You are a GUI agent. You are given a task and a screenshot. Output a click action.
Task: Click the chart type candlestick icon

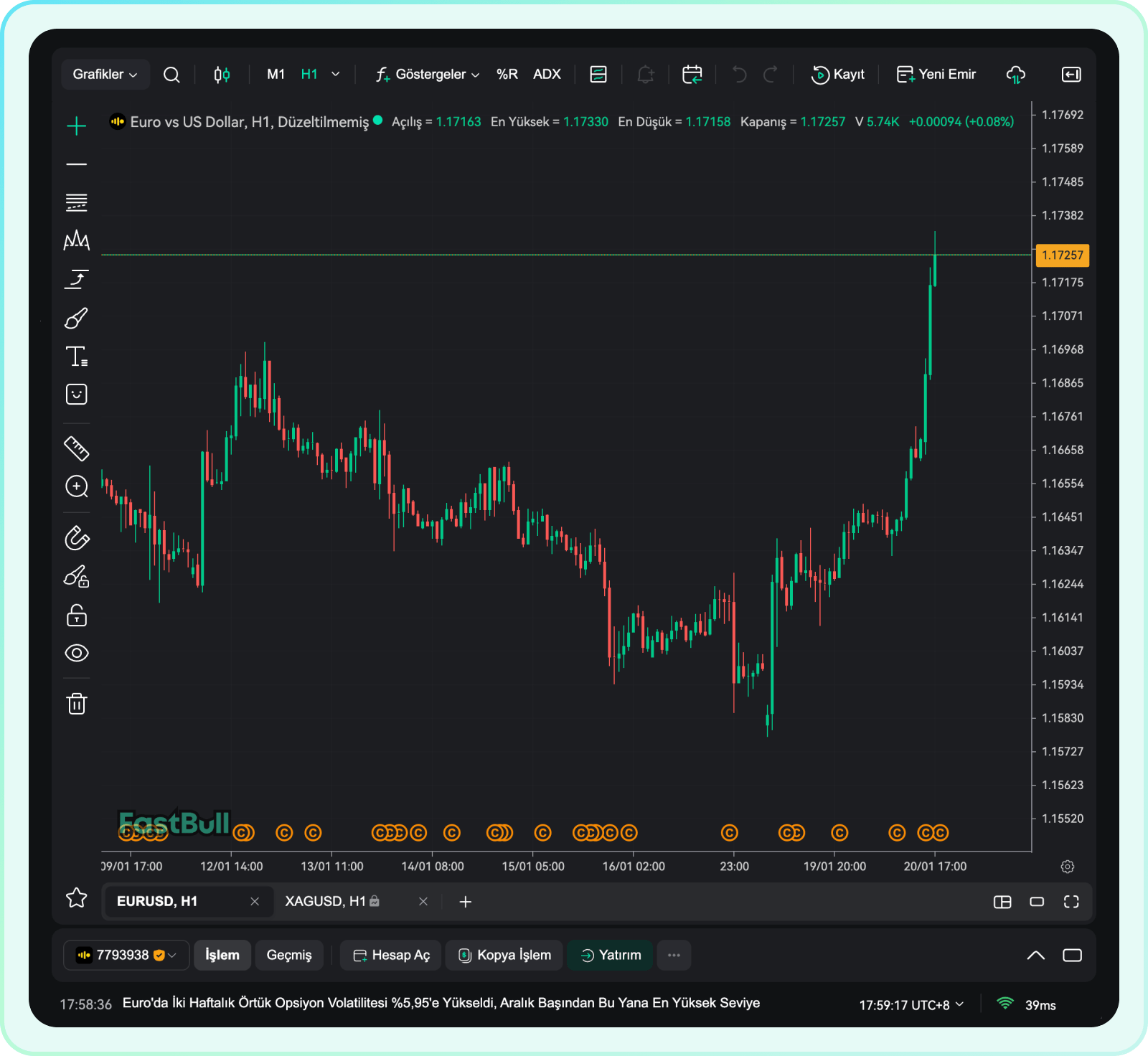(222, 75)
